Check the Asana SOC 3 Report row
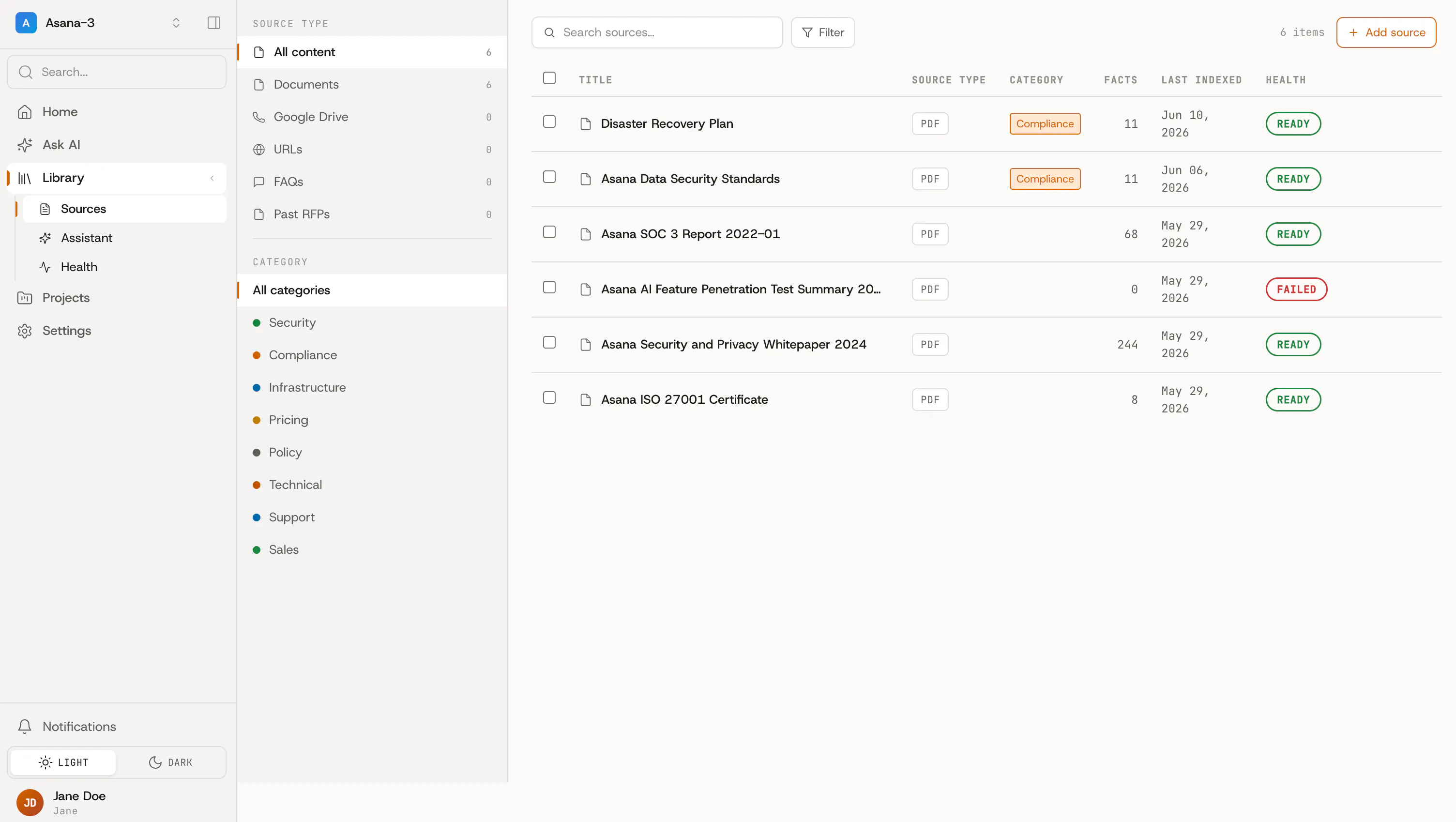This screenshot has height=822, width=1456. coord(549,232)
